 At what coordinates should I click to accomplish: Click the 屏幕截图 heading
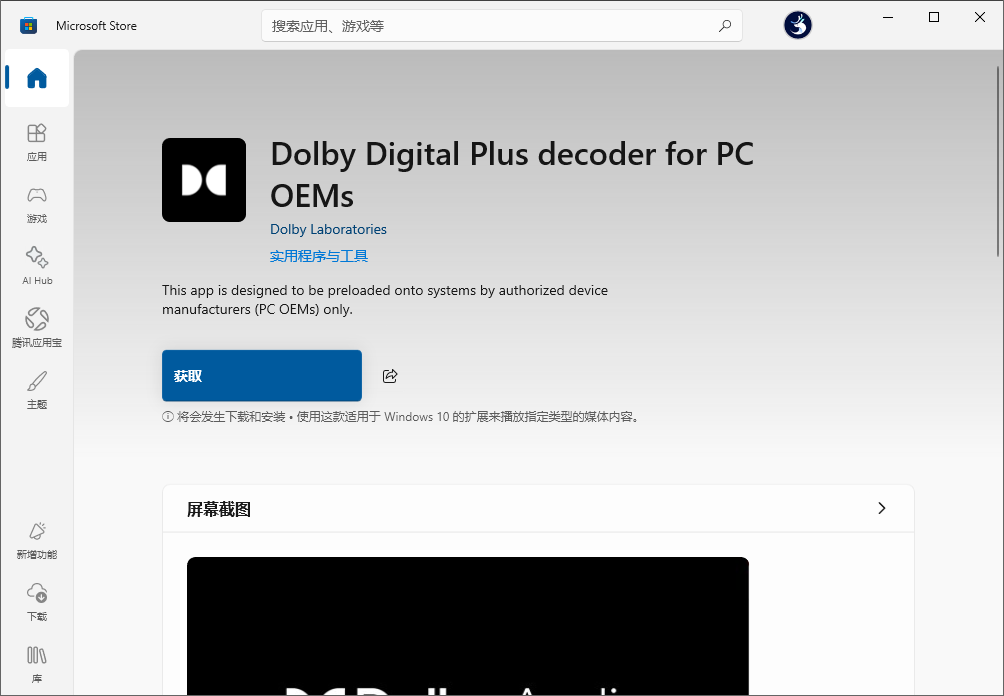pos(219,510)
